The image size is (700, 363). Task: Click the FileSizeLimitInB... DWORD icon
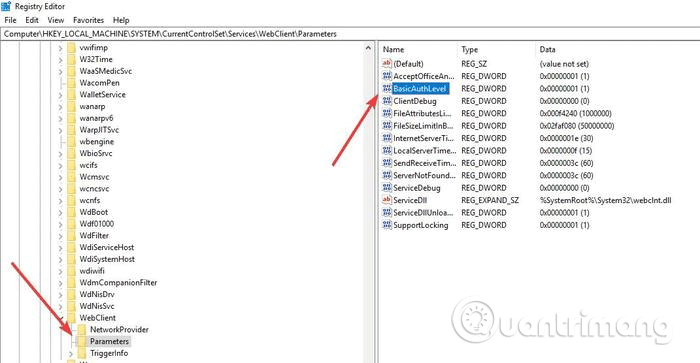387,126
